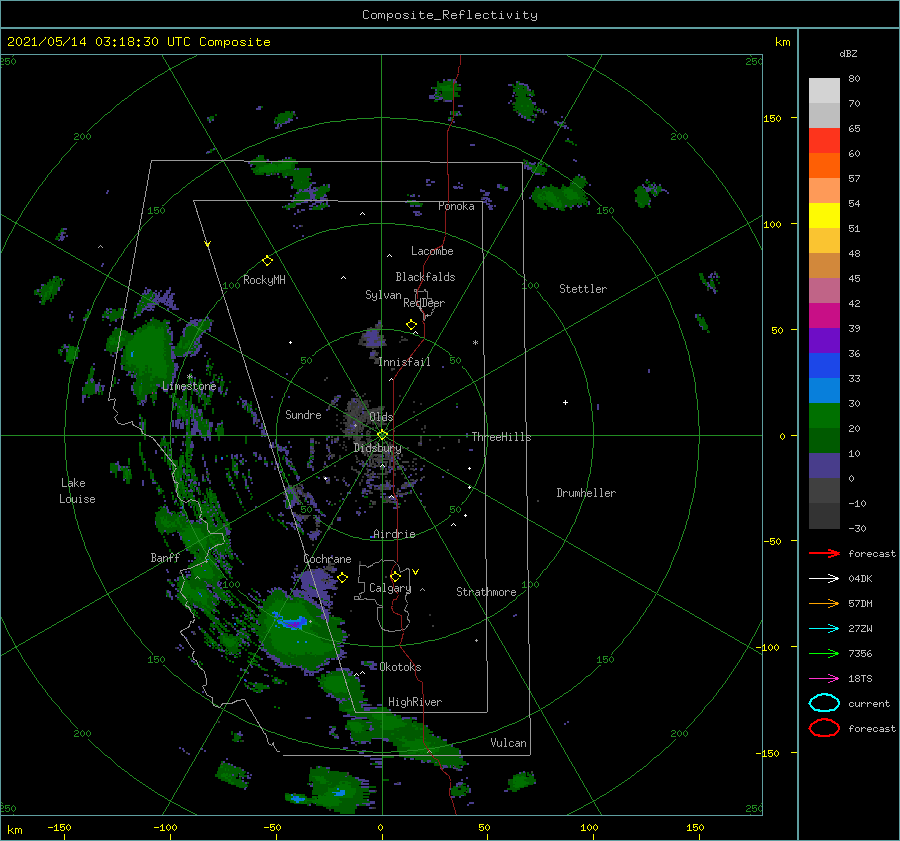
Task: Pick the red 65 dBZ color swatch
Action: click(x=824, y=141)
